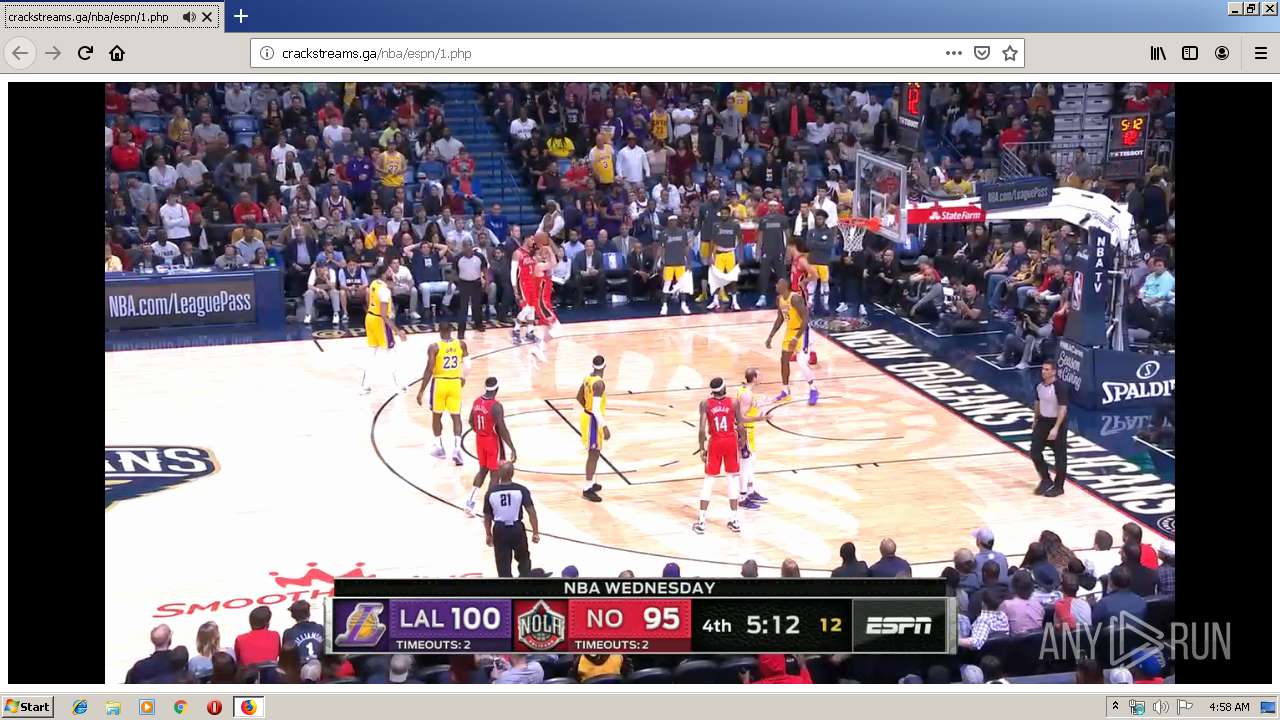Open the Firefox home page
1280x720 pixels.
tap(117, 53)
